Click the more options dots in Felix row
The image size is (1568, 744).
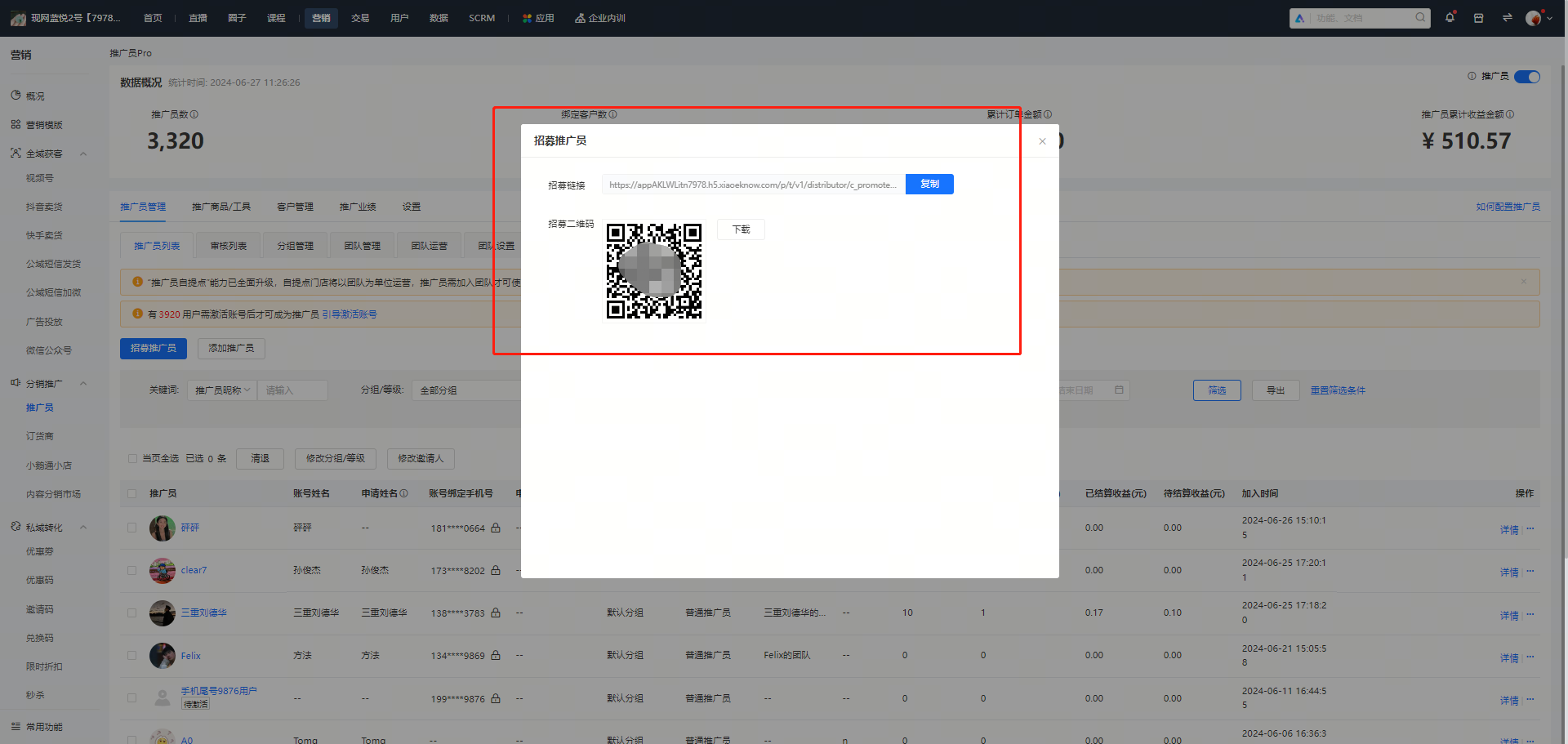(1530, 656)
